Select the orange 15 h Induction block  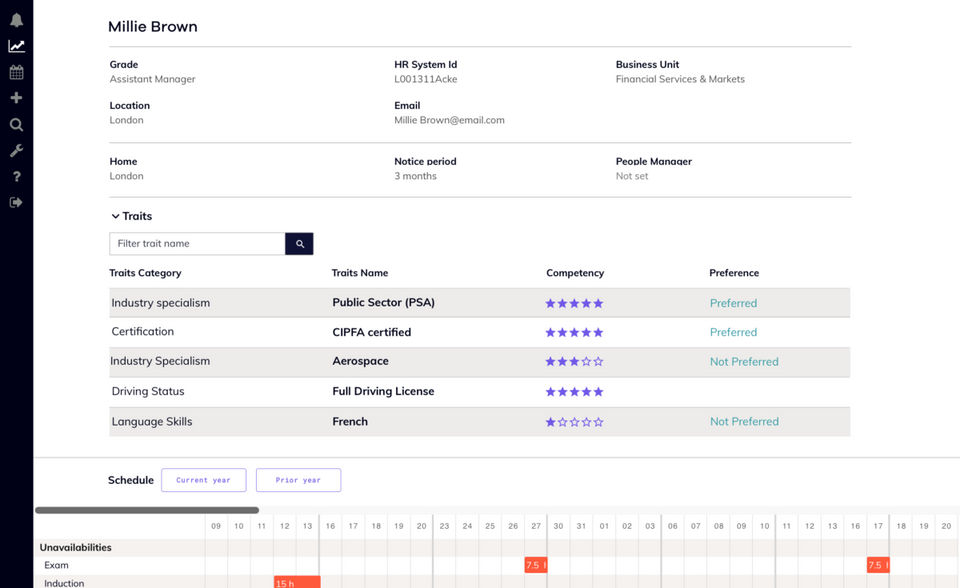(x=297, y=583)
